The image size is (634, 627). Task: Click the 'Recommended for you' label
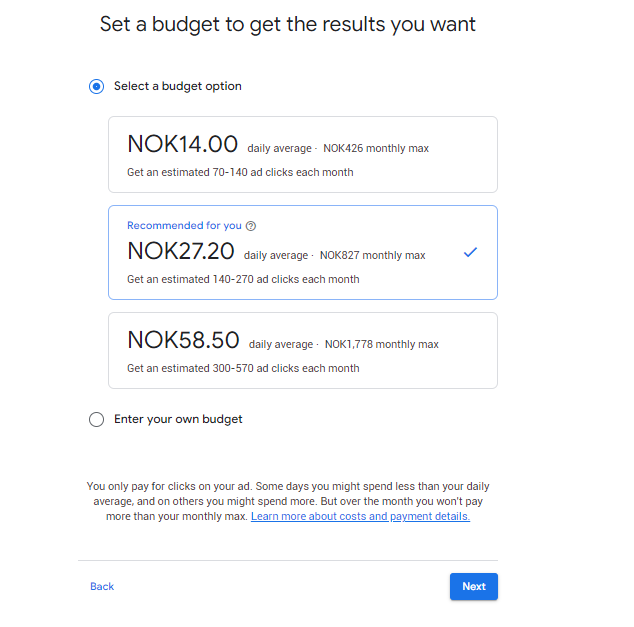coord(184,226)
